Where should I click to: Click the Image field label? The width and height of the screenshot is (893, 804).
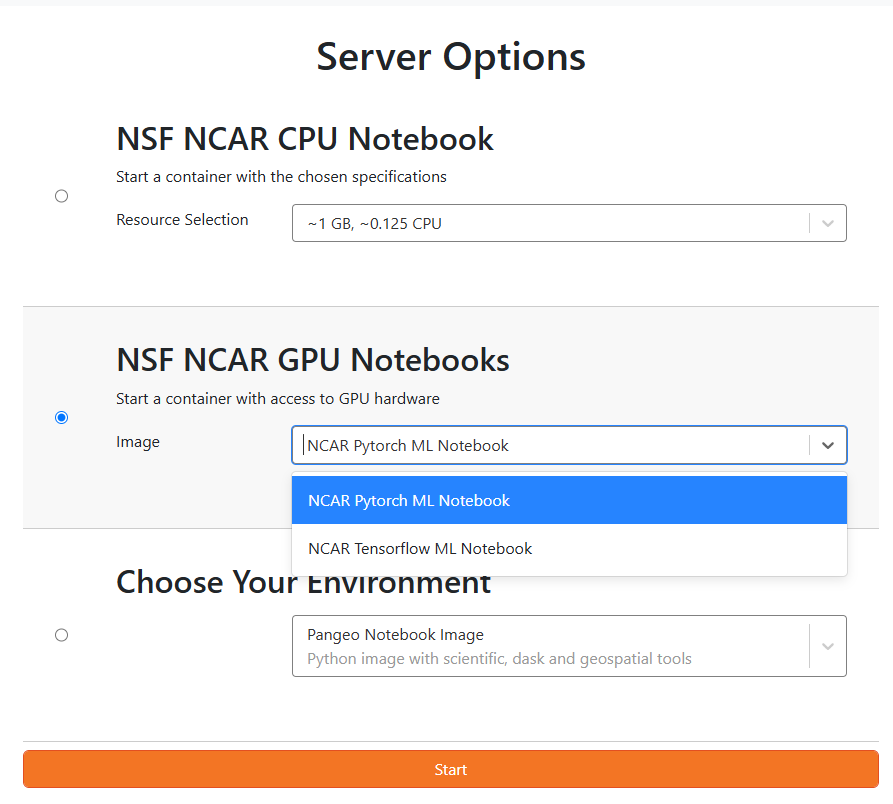pyautogui.click(x=138, y=442)
